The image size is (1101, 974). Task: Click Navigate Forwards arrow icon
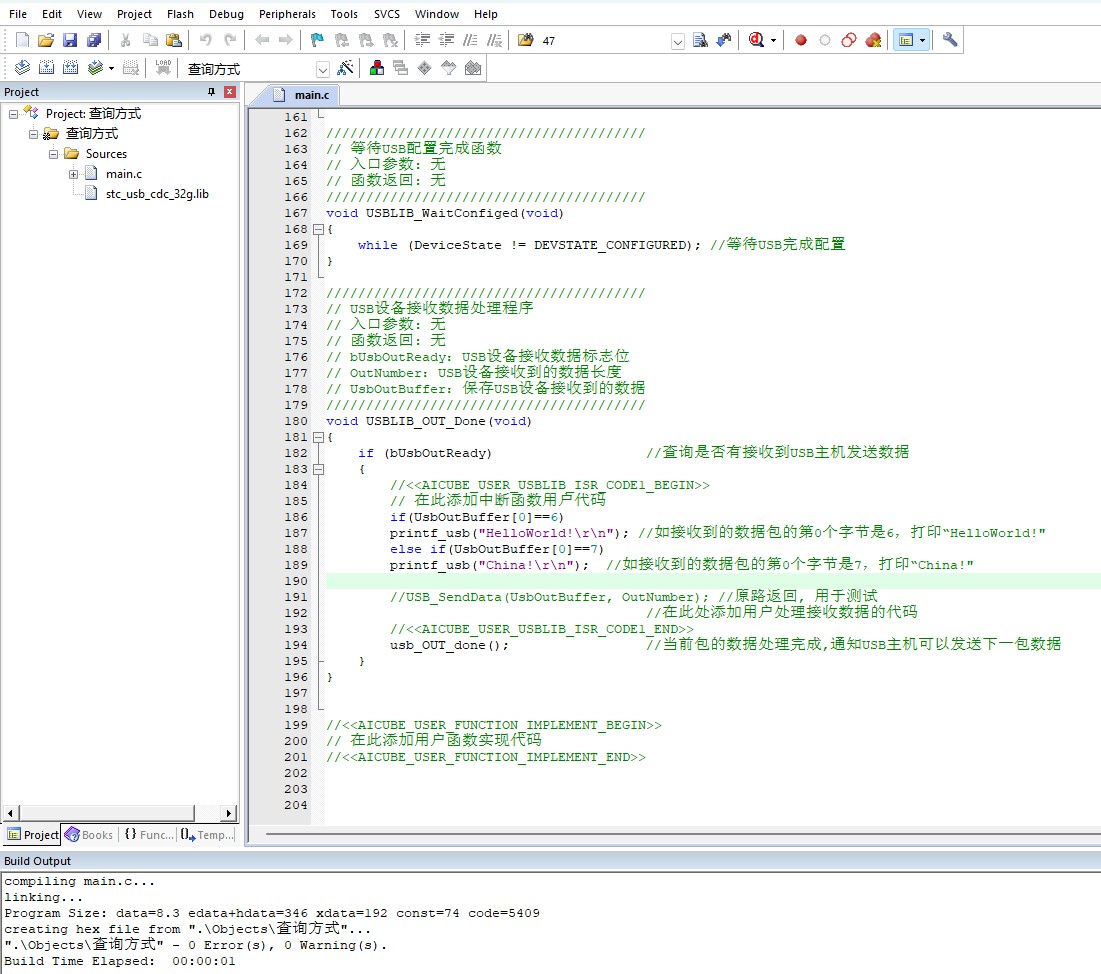click(285, 40)
